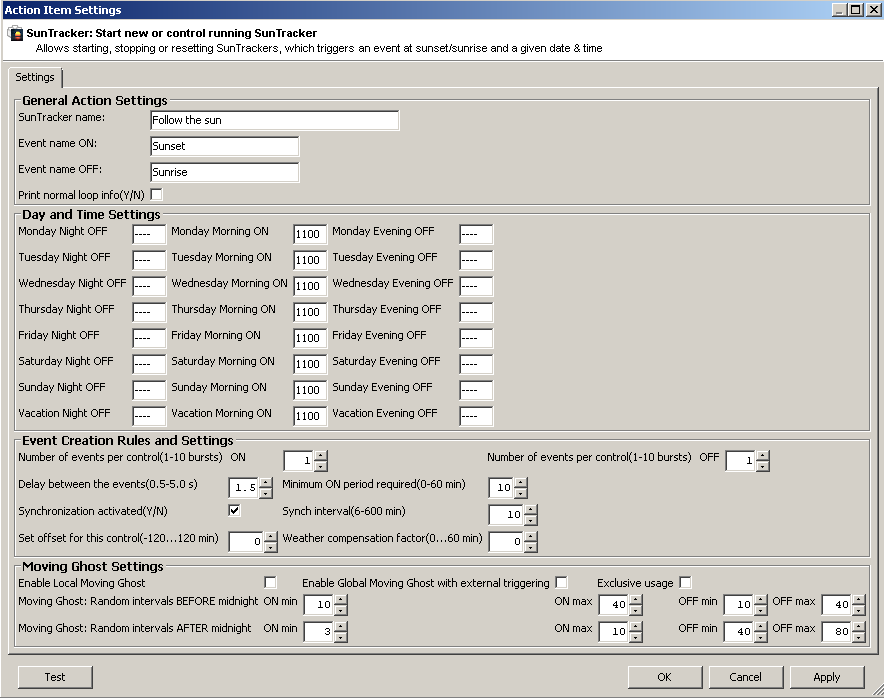Screen dimensions: 884x698
Task: Increase before-midnight OFF max spinner value
Action: (x=859, y=600)
